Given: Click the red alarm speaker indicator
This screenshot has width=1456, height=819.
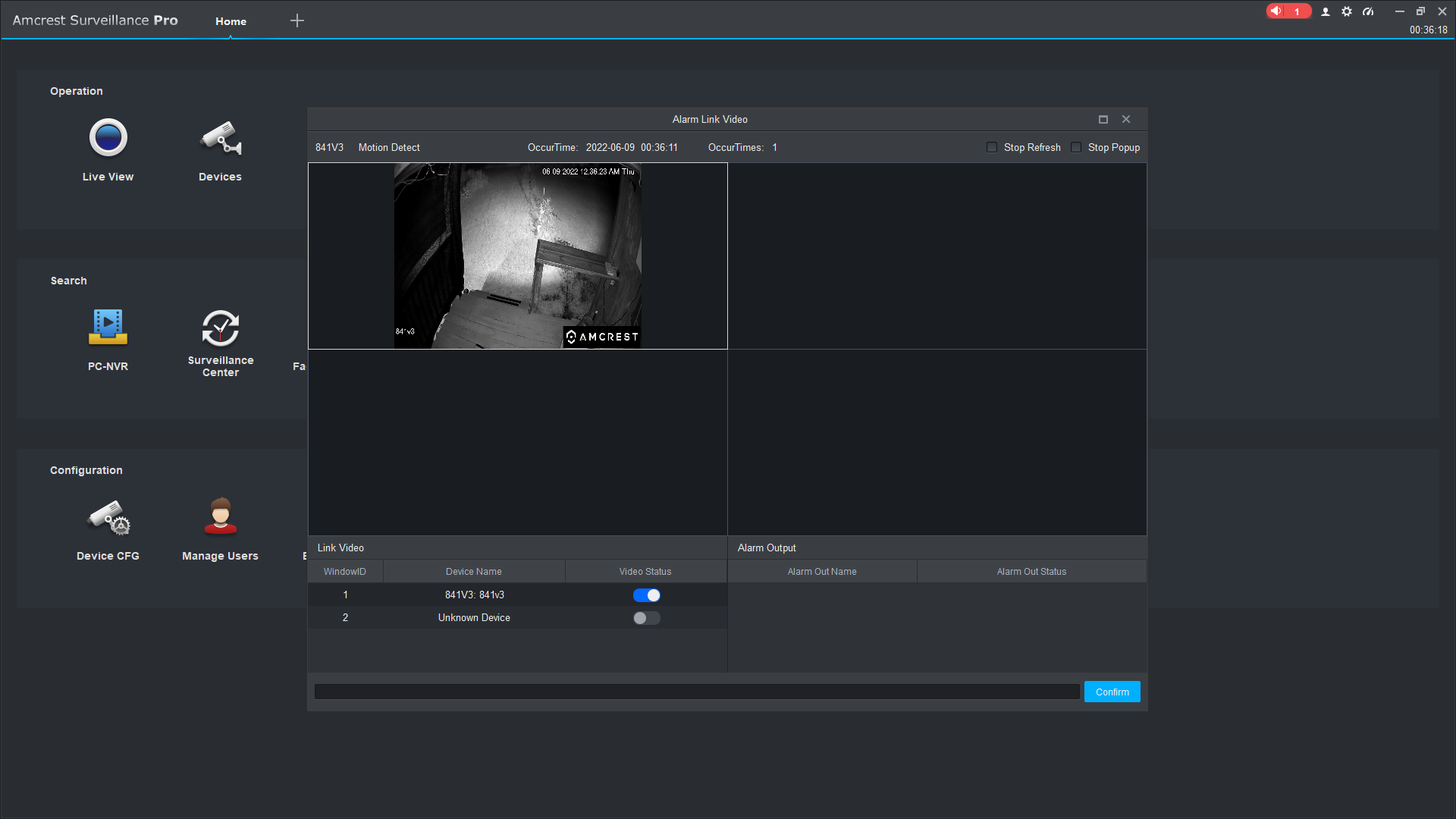Looking at the screenshot, I should tap(1288, 11).
